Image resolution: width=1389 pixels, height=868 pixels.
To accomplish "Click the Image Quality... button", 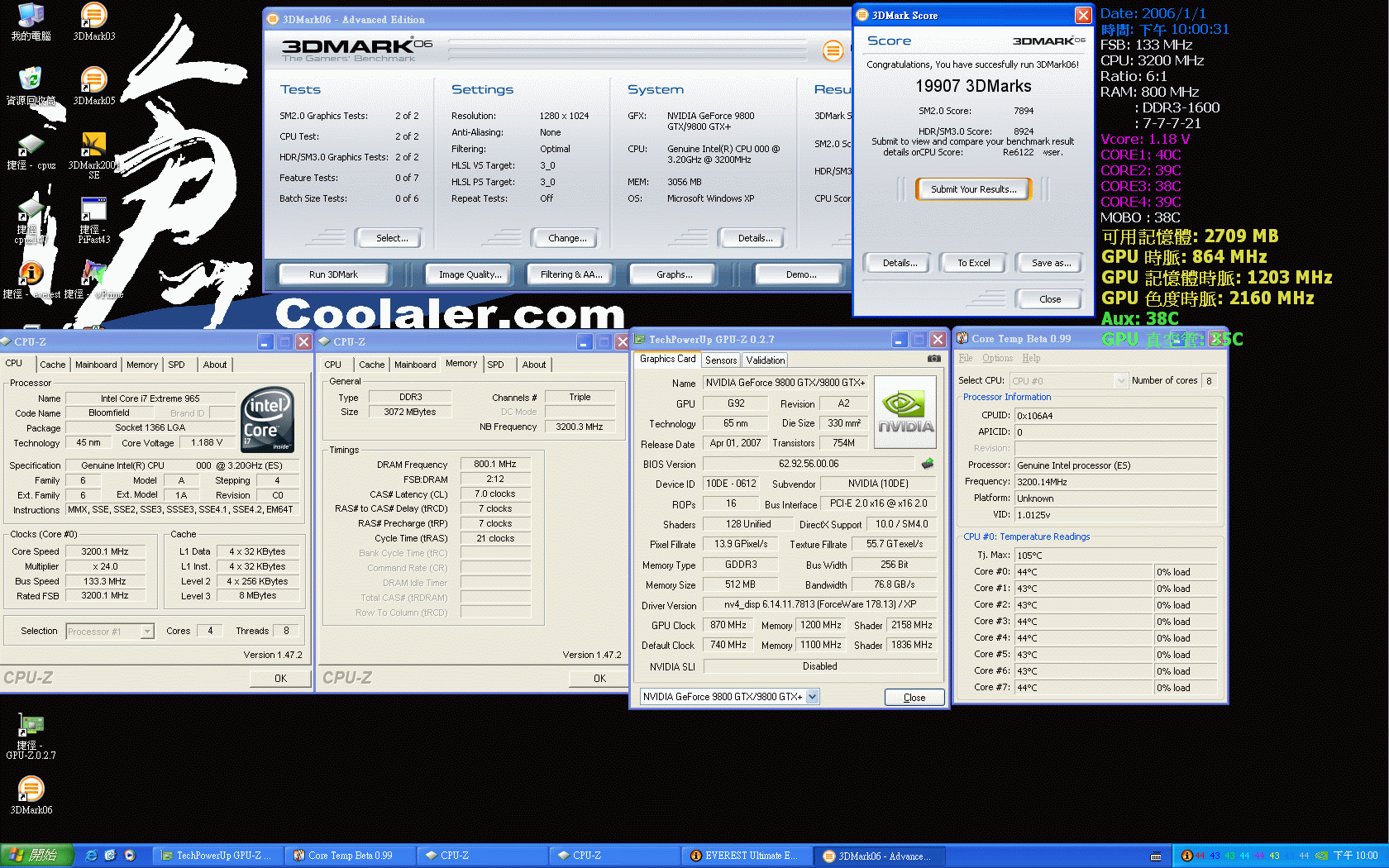I will pyautogui.click(x=470, y=274).
